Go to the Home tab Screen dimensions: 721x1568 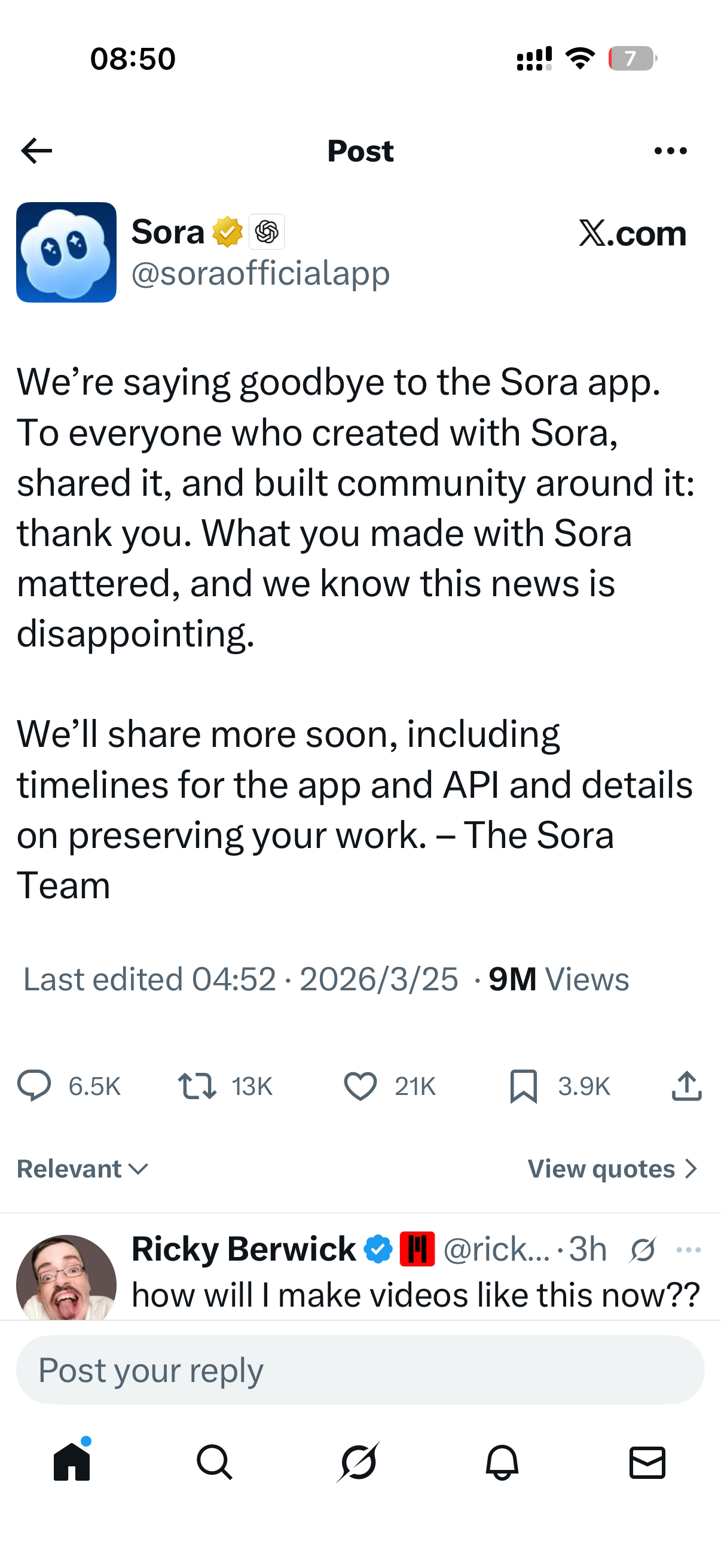coord(72,1462)
